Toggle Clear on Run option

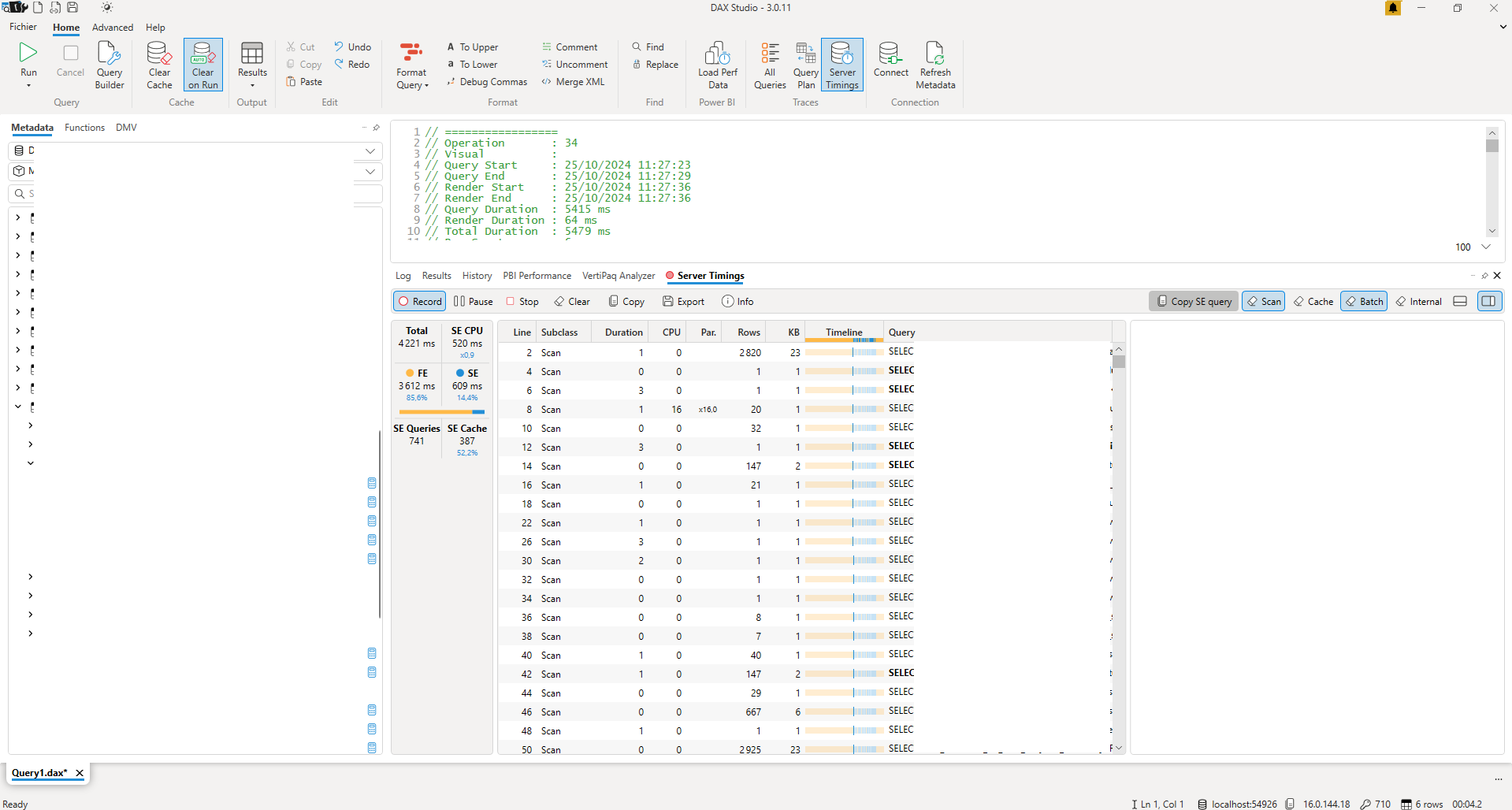click(203, 65)
